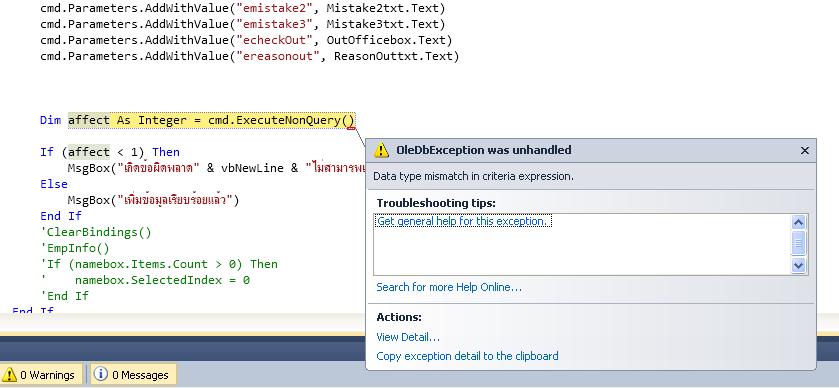Click the warning triangle icon in error list
Image resolution: width=839 pixels, height=388 pixels.
tap(10, 375)
